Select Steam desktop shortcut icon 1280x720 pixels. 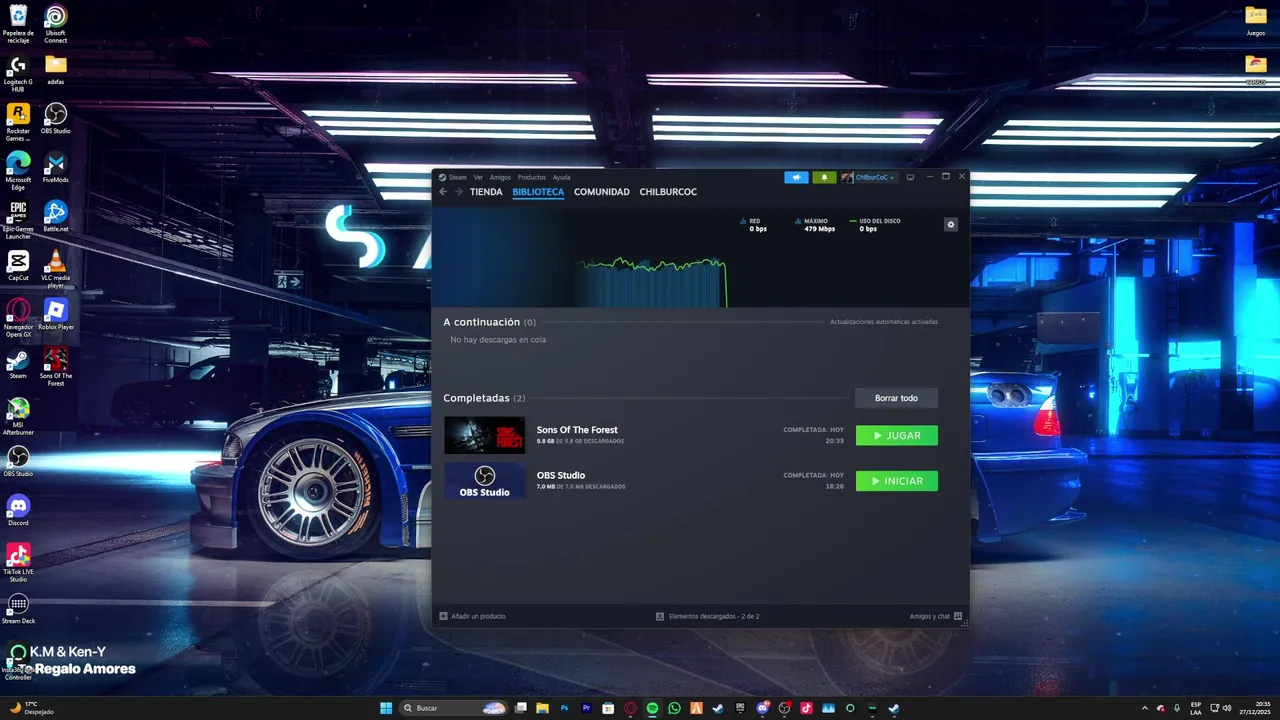click(18, 364)
